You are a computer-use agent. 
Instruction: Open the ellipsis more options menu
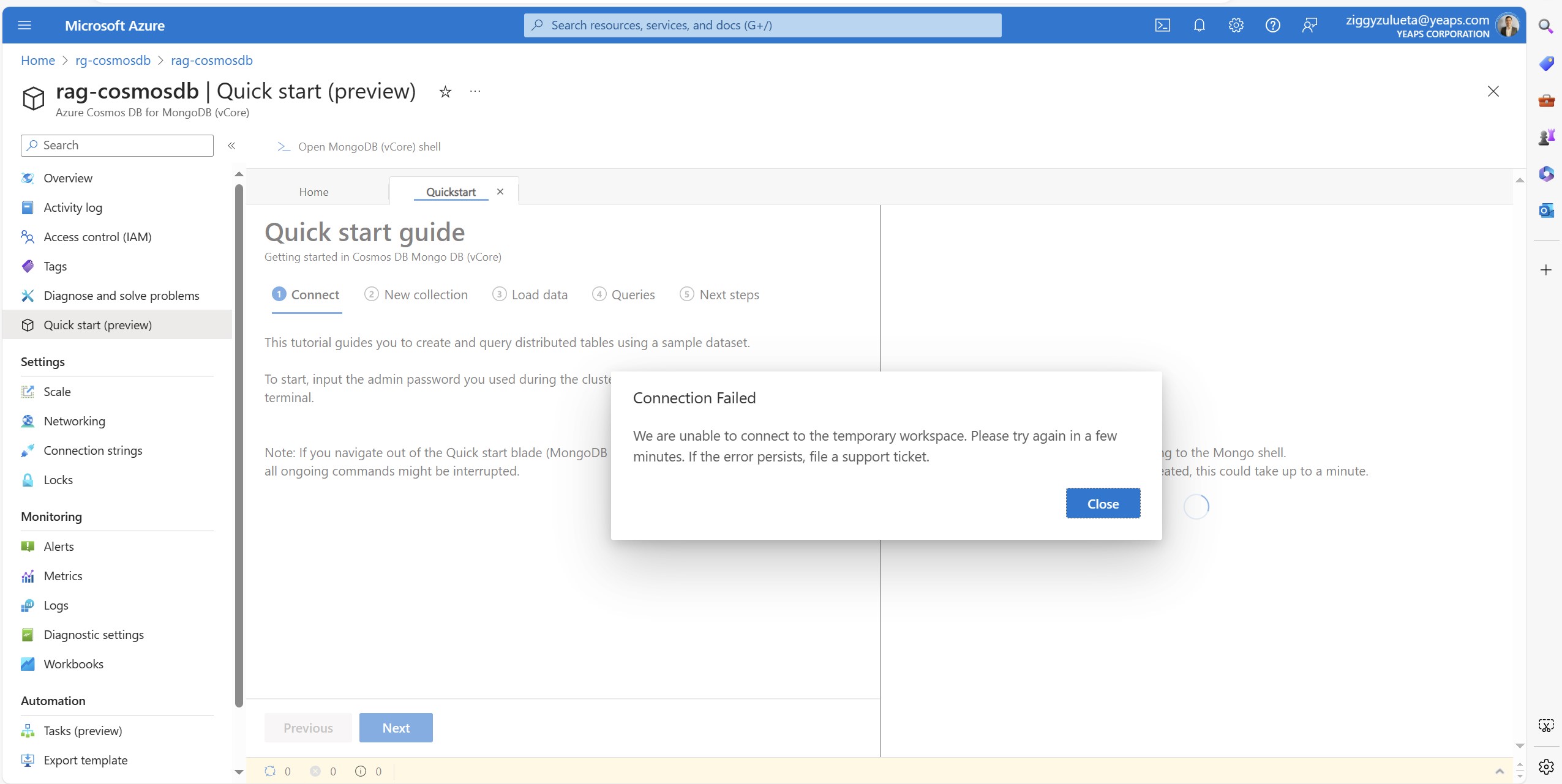coord(475,91)
